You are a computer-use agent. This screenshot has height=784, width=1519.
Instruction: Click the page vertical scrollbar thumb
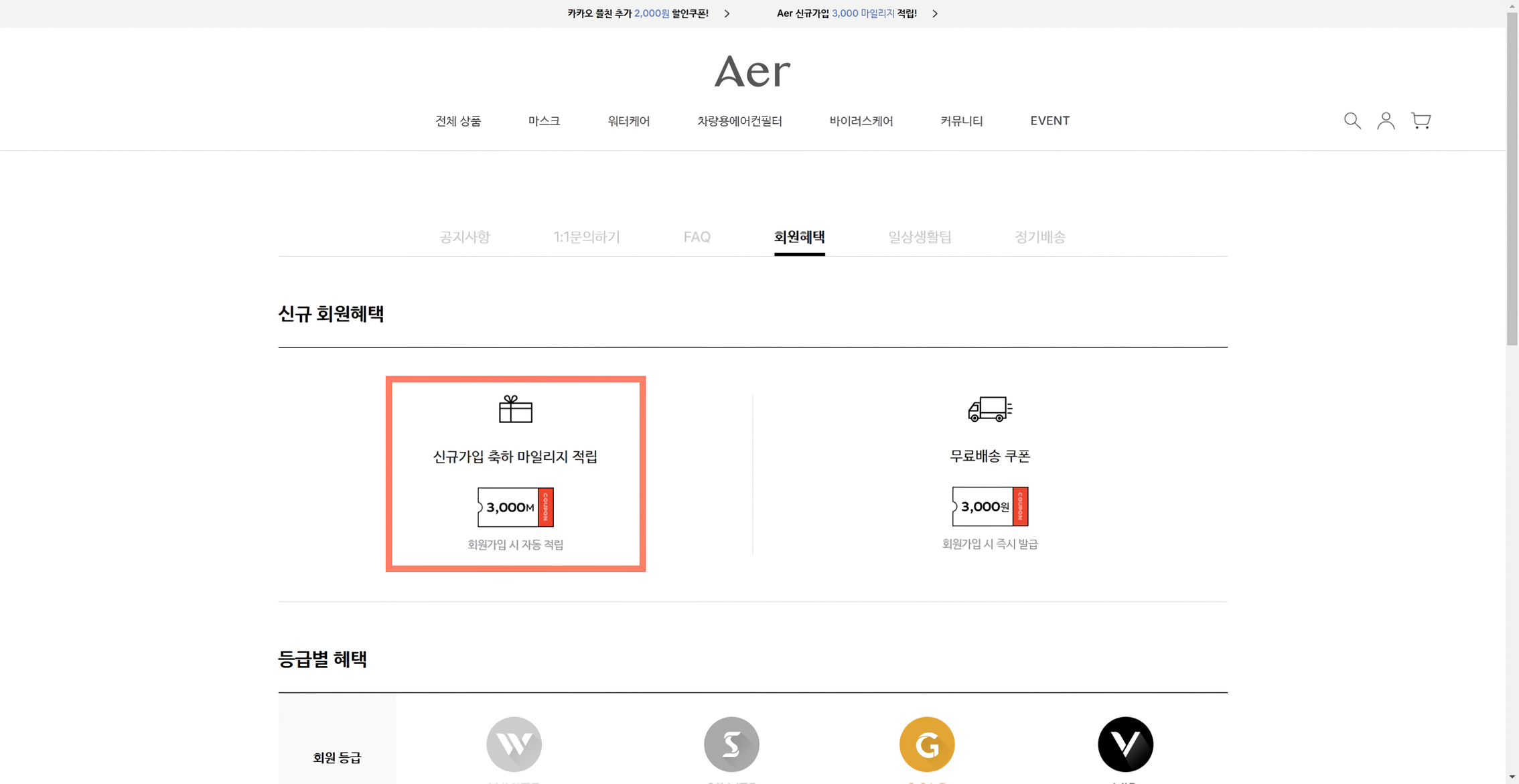pos(1512,177)
